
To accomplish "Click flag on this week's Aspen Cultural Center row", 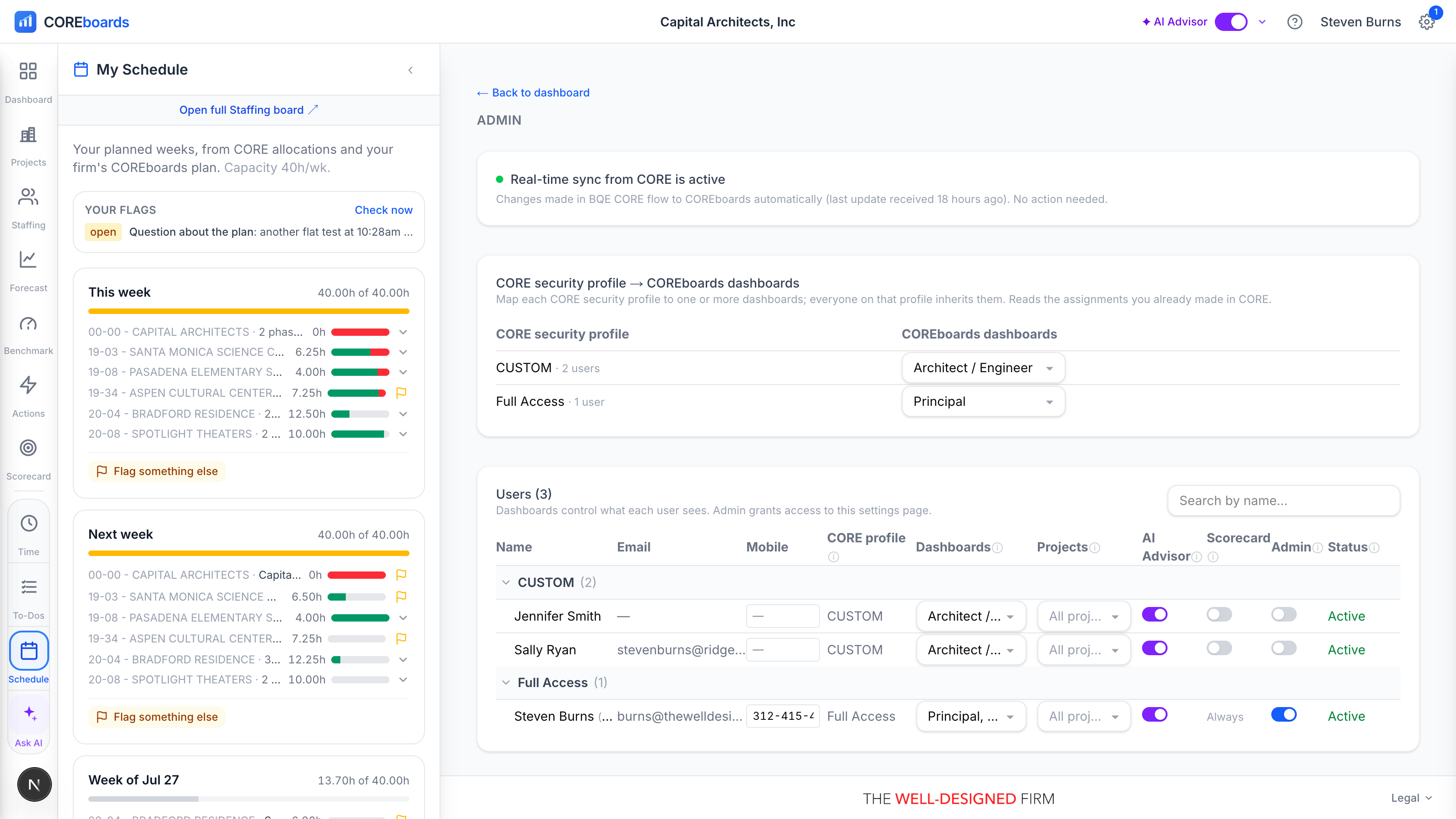I will (401, 393).
